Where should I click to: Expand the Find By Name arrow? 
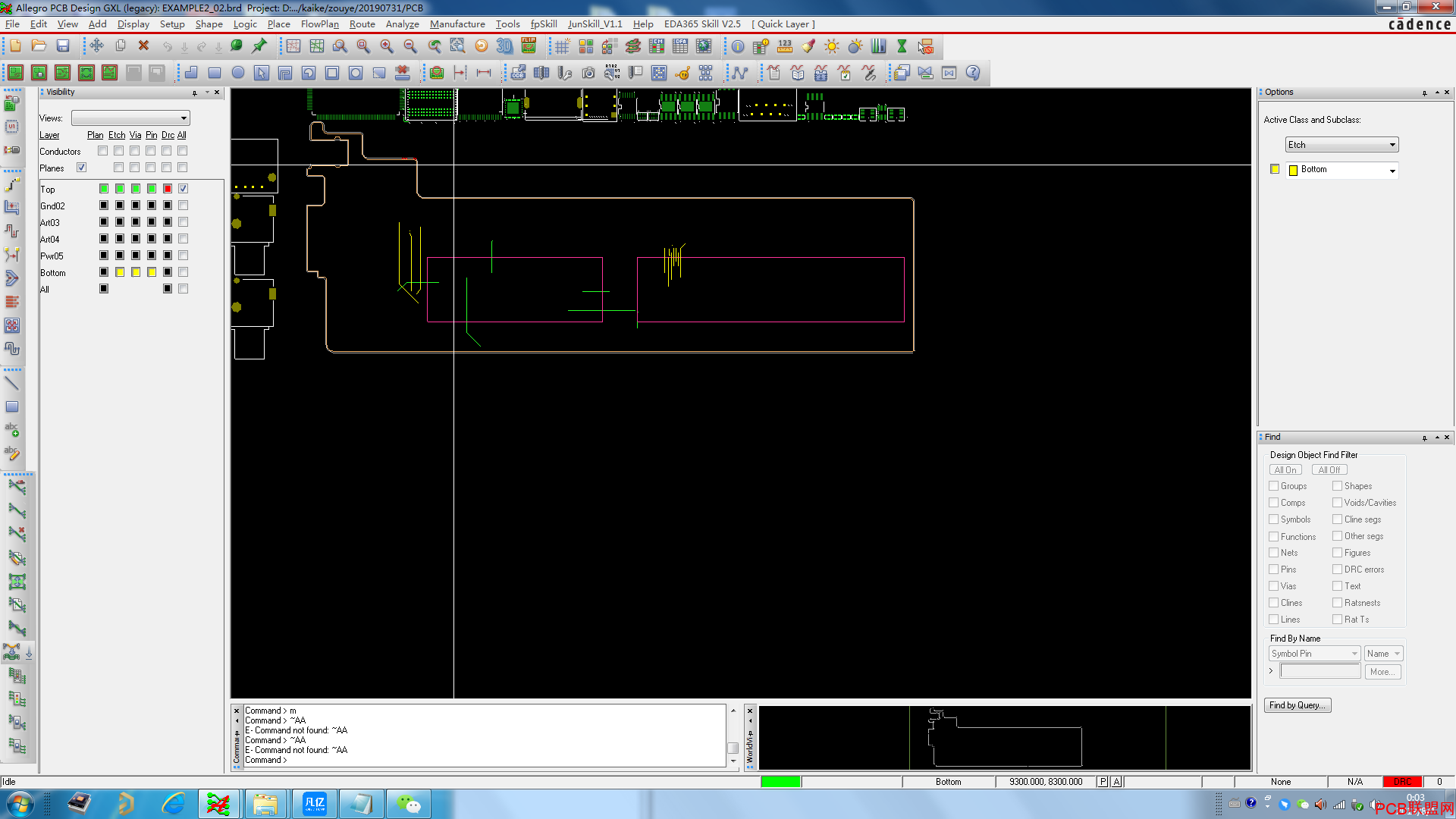click(1271, 671)
